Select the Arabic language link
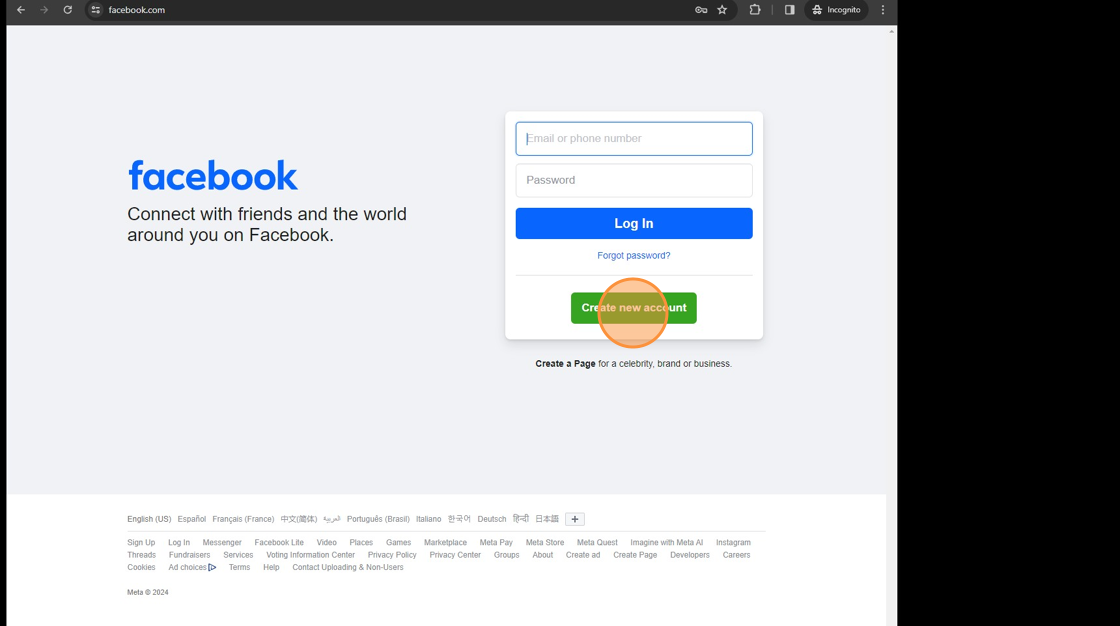This screenshot has width=1120, height=626. [x=331, y=520]
